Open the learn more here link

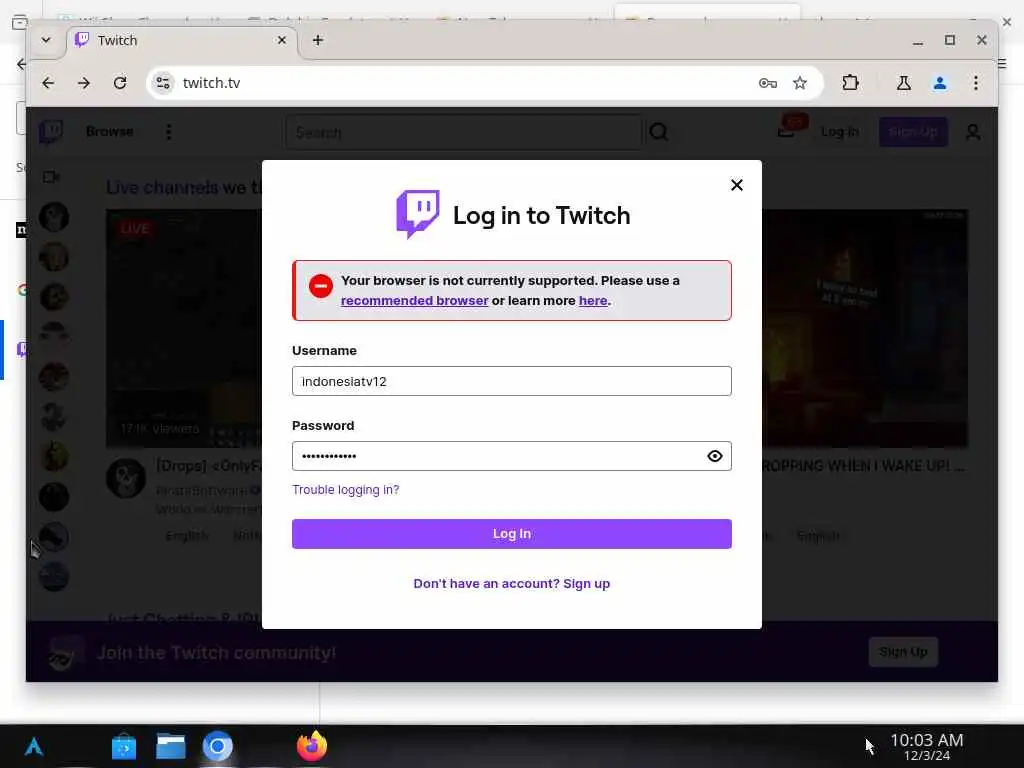(593, 300)
